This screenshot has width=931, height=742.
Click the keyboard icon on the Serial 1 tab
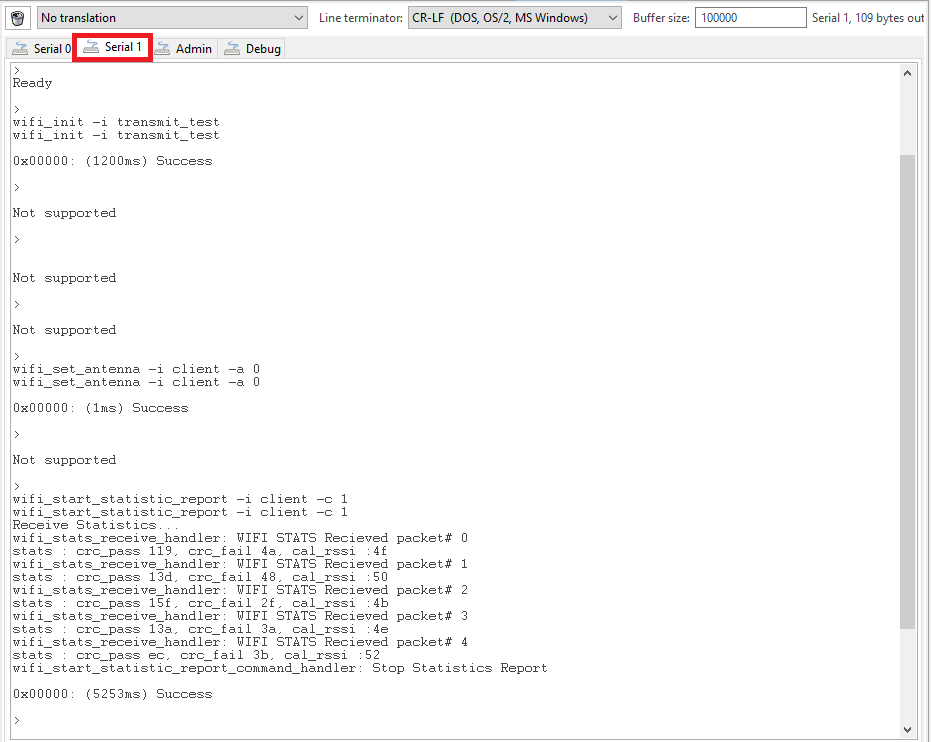click(92, 47)
